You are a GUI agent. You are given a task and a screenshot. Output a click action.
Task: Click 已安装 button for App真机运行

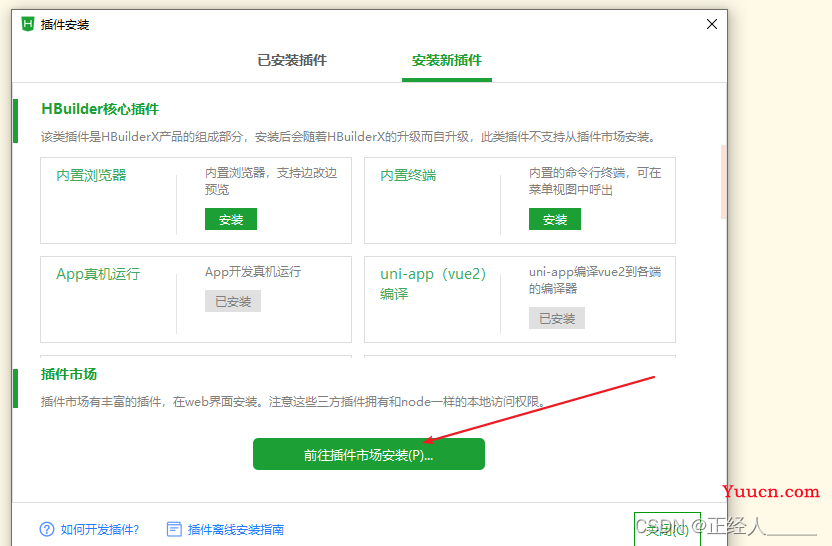click(233, 301)
